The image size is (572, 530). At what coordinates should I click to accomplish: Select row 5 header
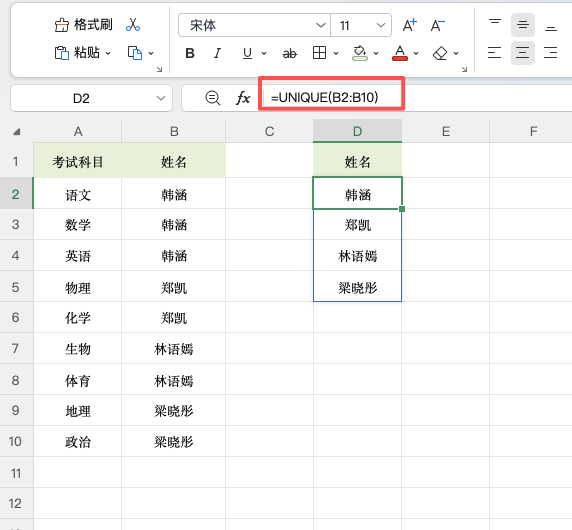(15, 287)
